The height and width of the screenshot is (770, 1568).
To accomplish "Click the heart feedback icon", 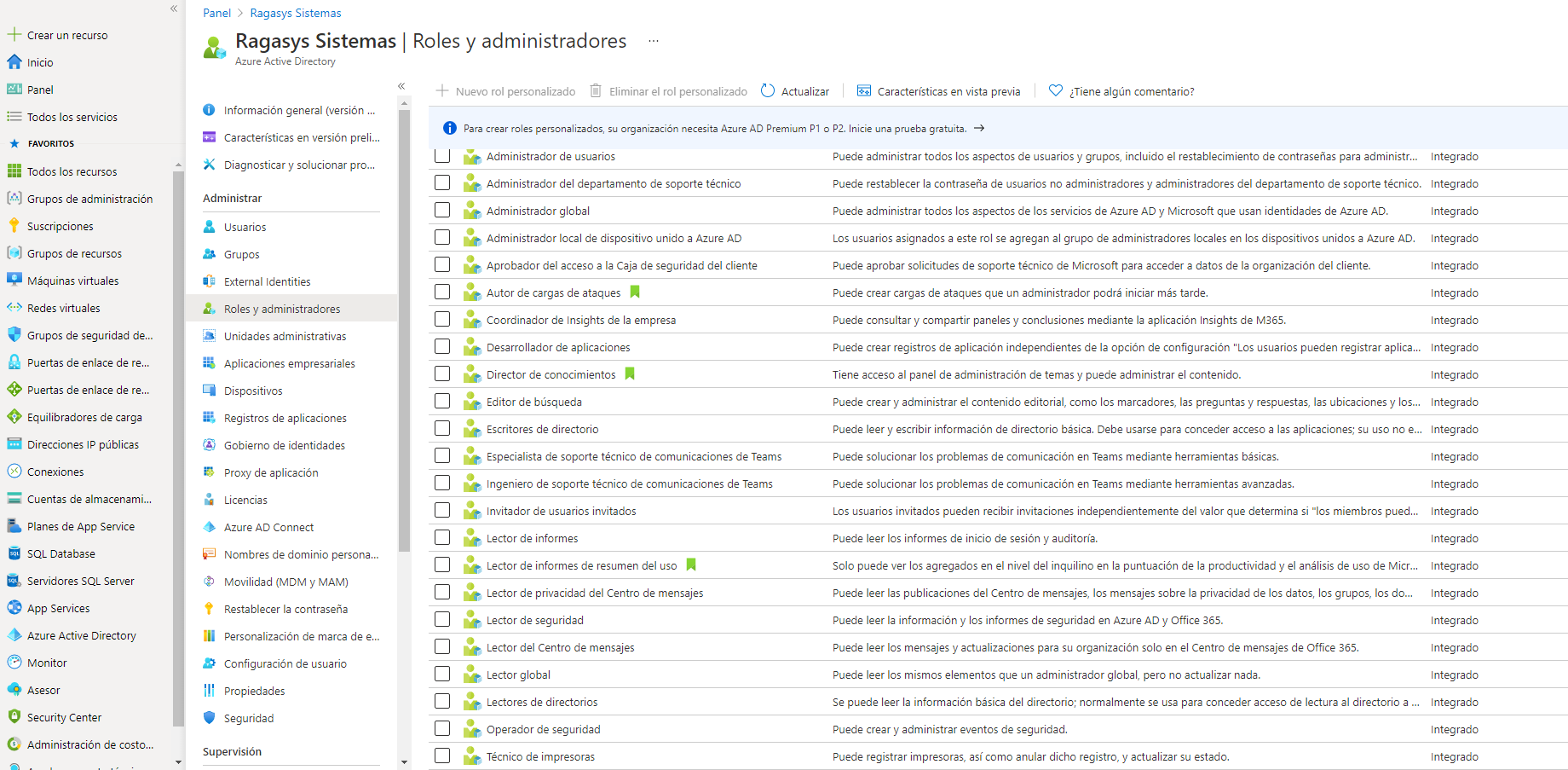I will [x=1056, y=91].
